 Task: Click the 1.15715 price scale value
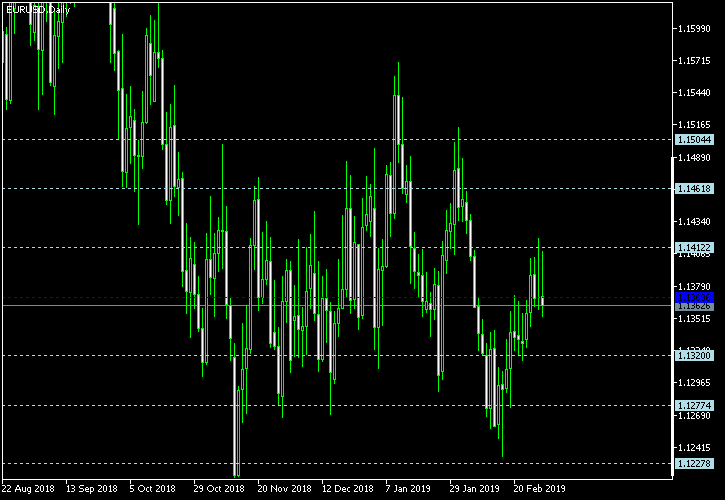694,61
